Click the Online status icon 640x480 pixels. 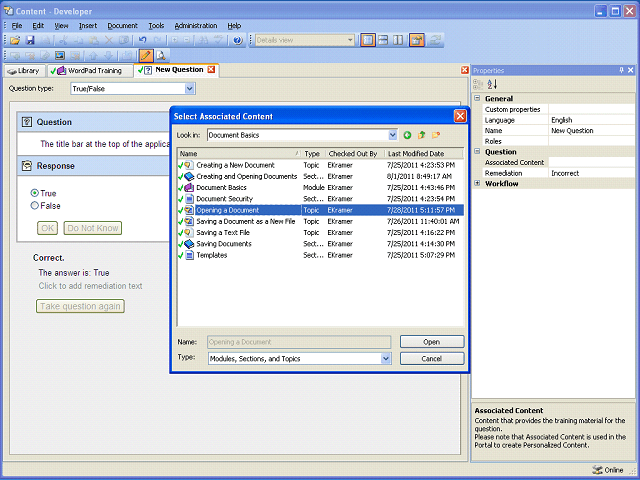pyautogui.click(x=598, y=470)
